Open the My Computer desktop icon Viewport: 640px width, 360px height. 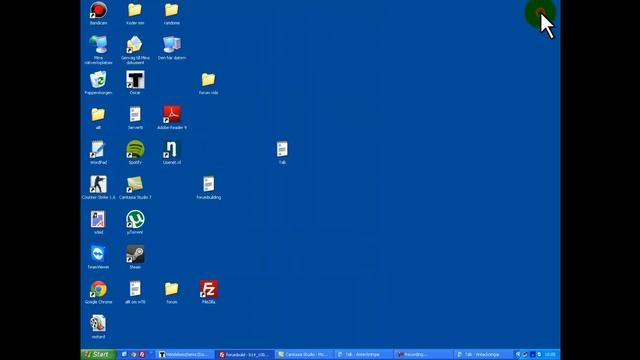(172, 44)
